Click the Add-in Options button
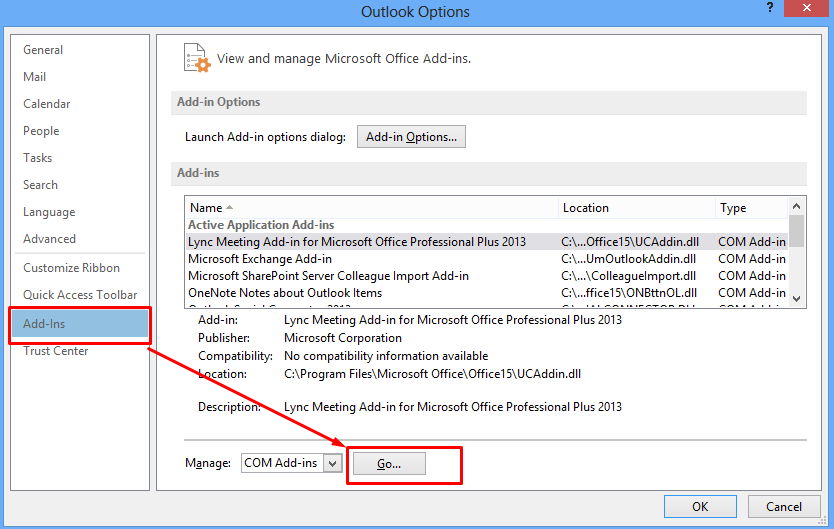834x529 pixels. [411, 137]
